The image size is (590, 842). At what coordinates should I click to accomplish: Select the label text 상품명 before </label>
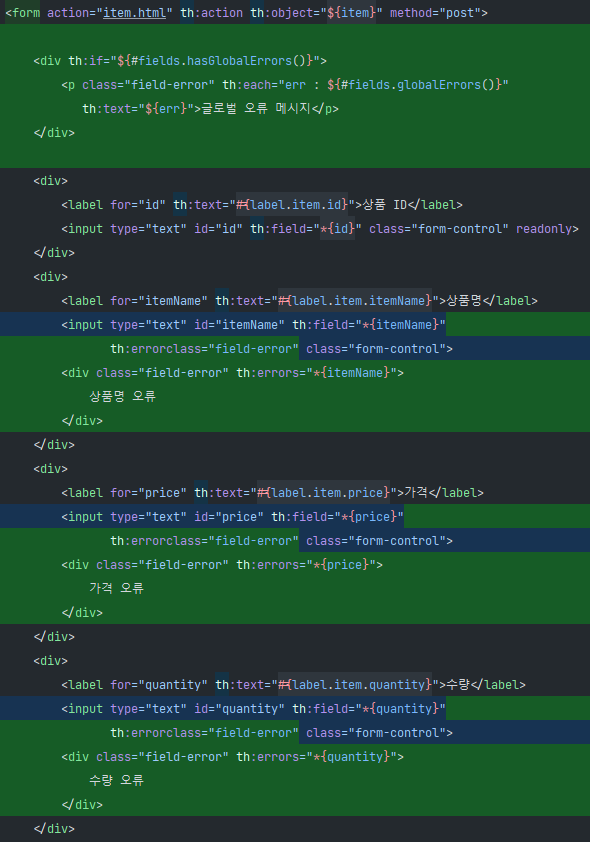click(x=464, y=301)
